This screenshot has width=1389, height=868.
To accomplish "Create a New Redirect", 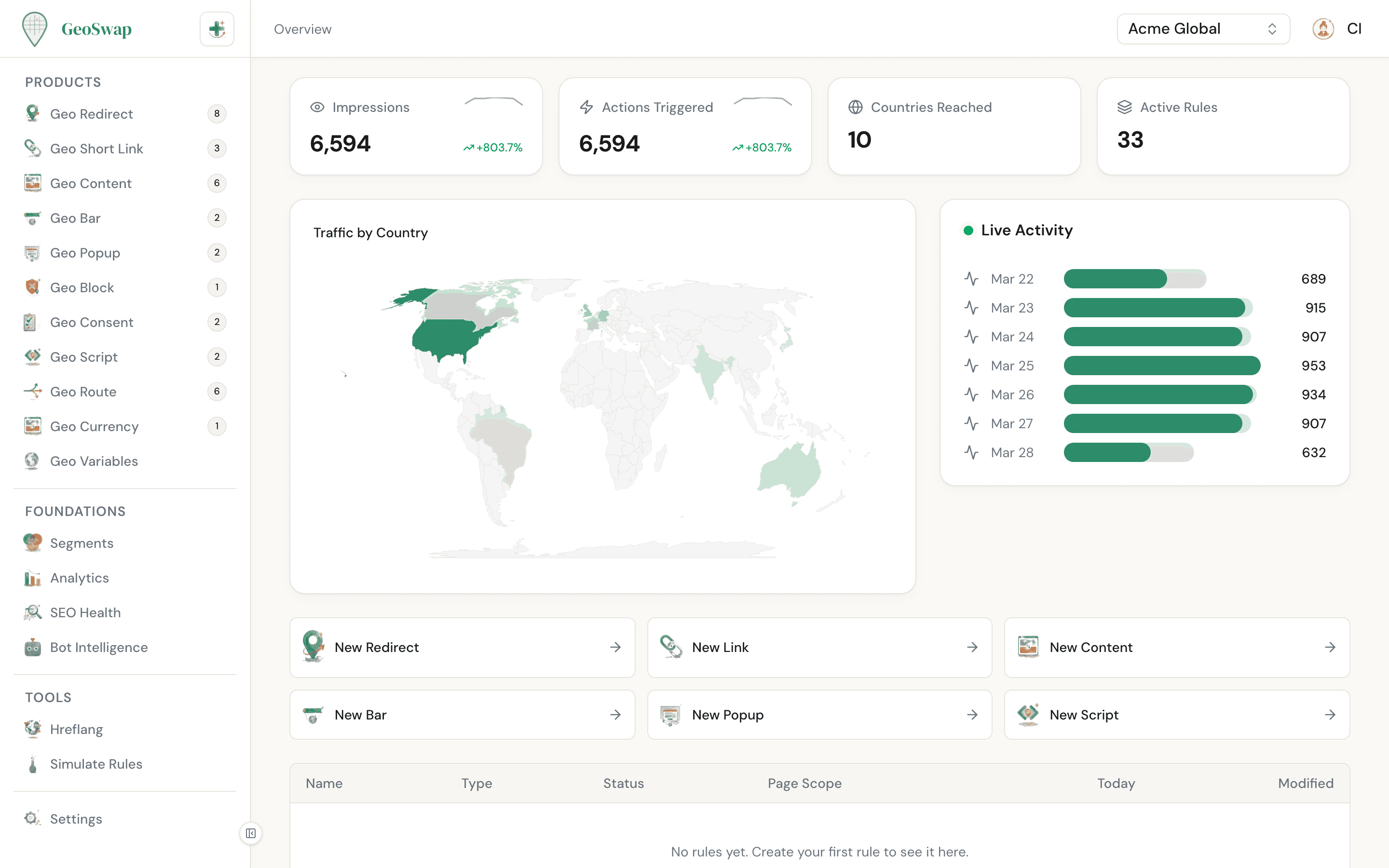I will coord(462,647).
